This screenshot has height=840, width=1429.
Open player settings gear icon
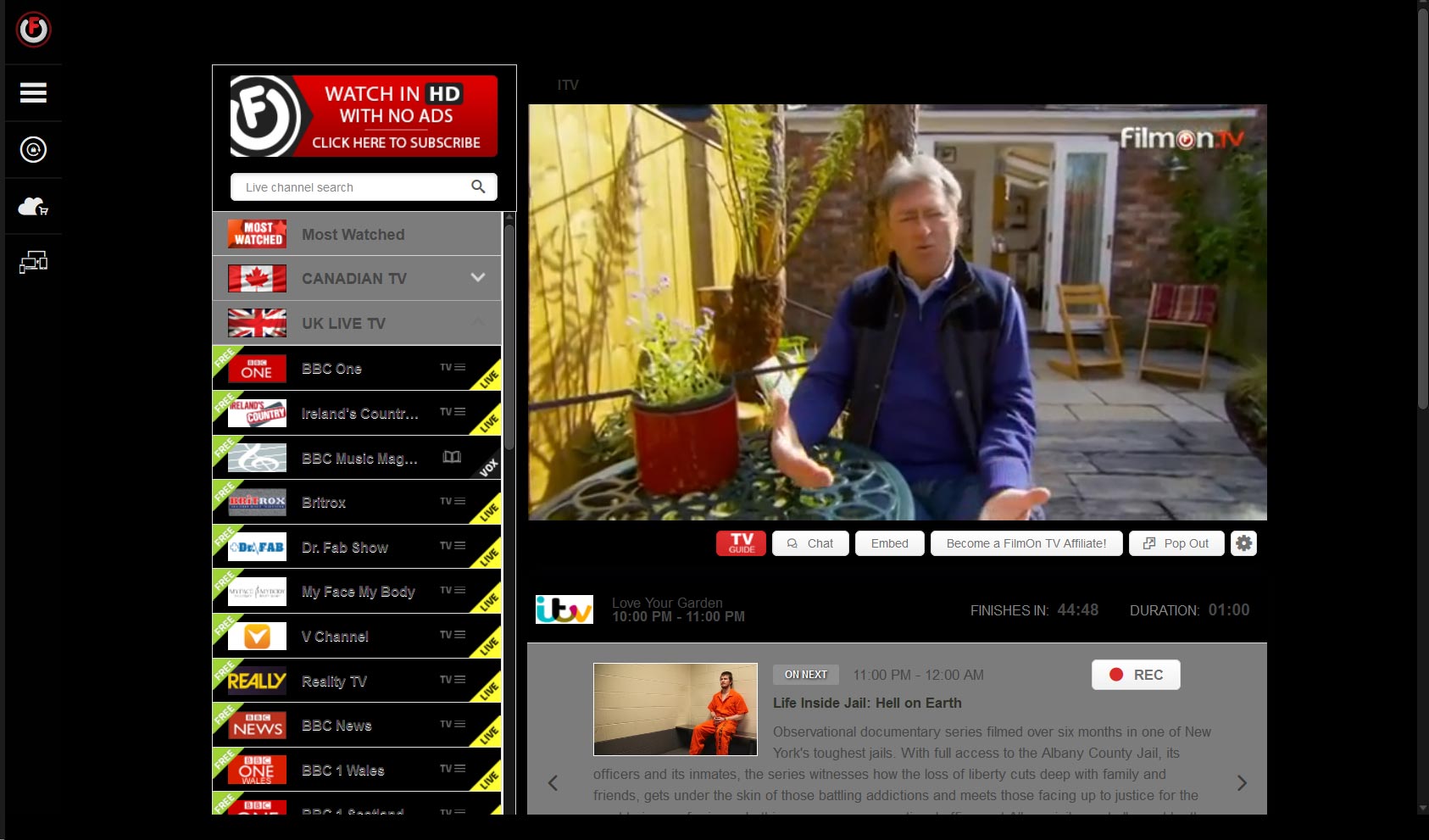(x=1243, y=543)
